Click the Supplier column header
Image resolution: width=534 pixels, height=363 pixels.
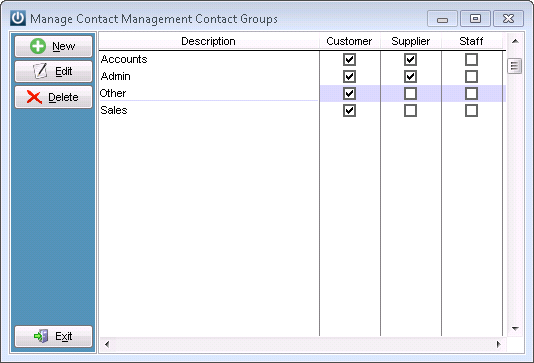pos(411,41)
